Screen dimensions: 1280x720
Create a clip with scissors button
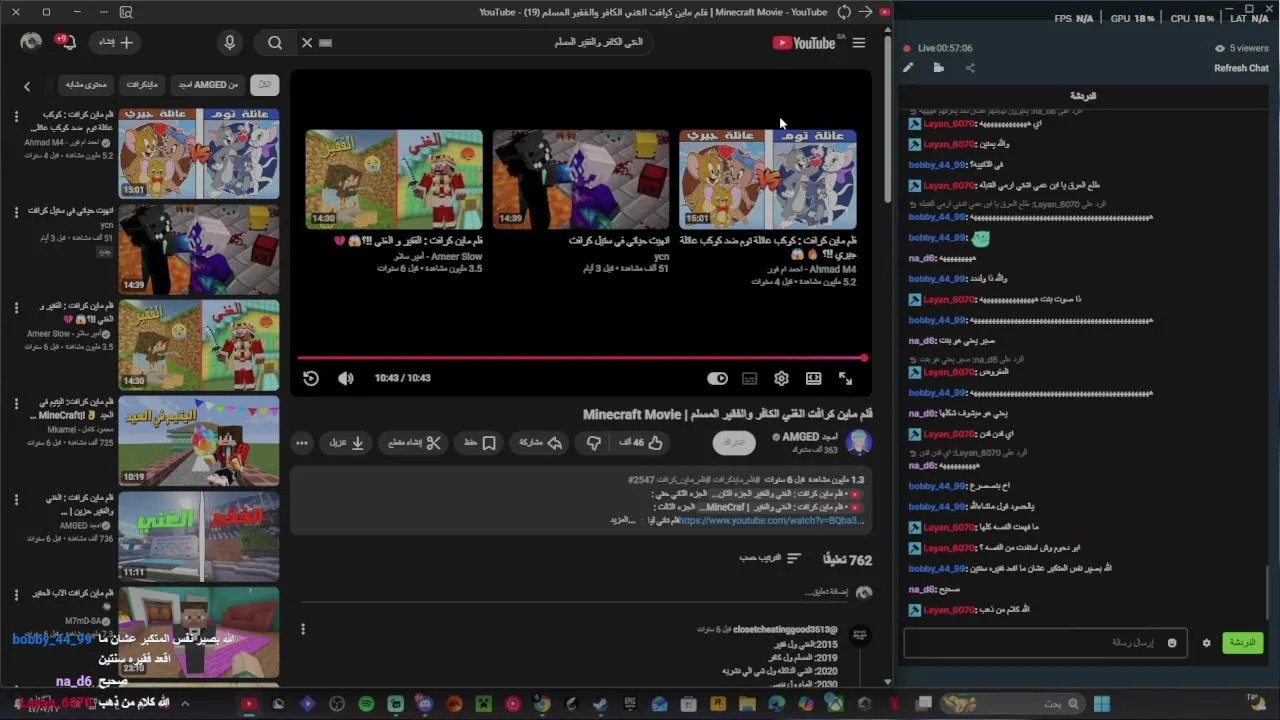point(415,442)
